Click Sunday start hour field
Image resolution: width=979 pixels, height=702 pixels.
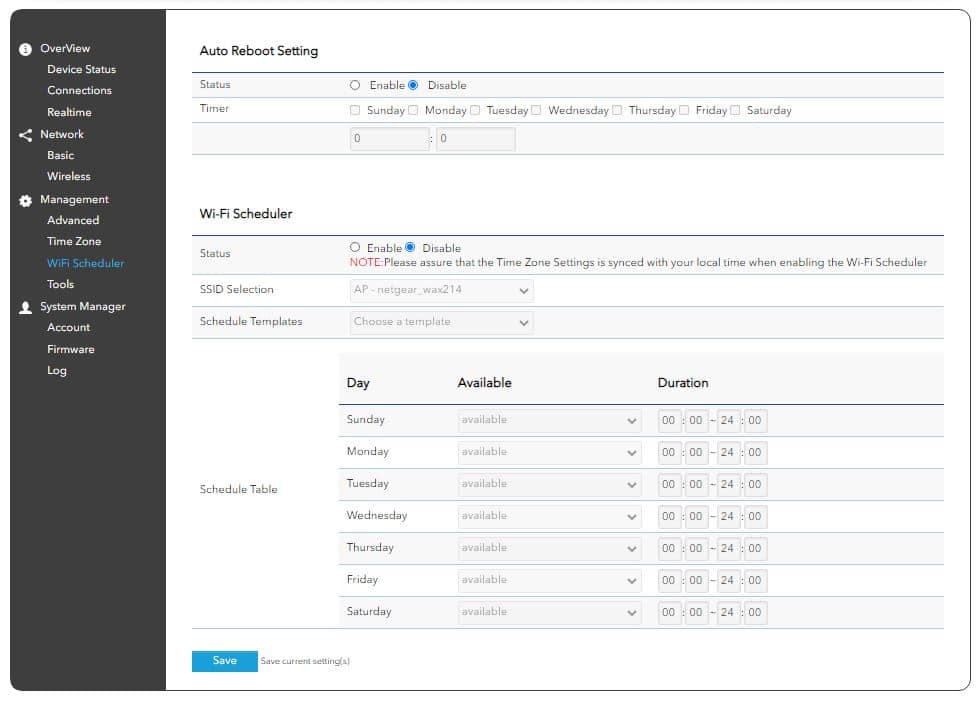[669, 421]
